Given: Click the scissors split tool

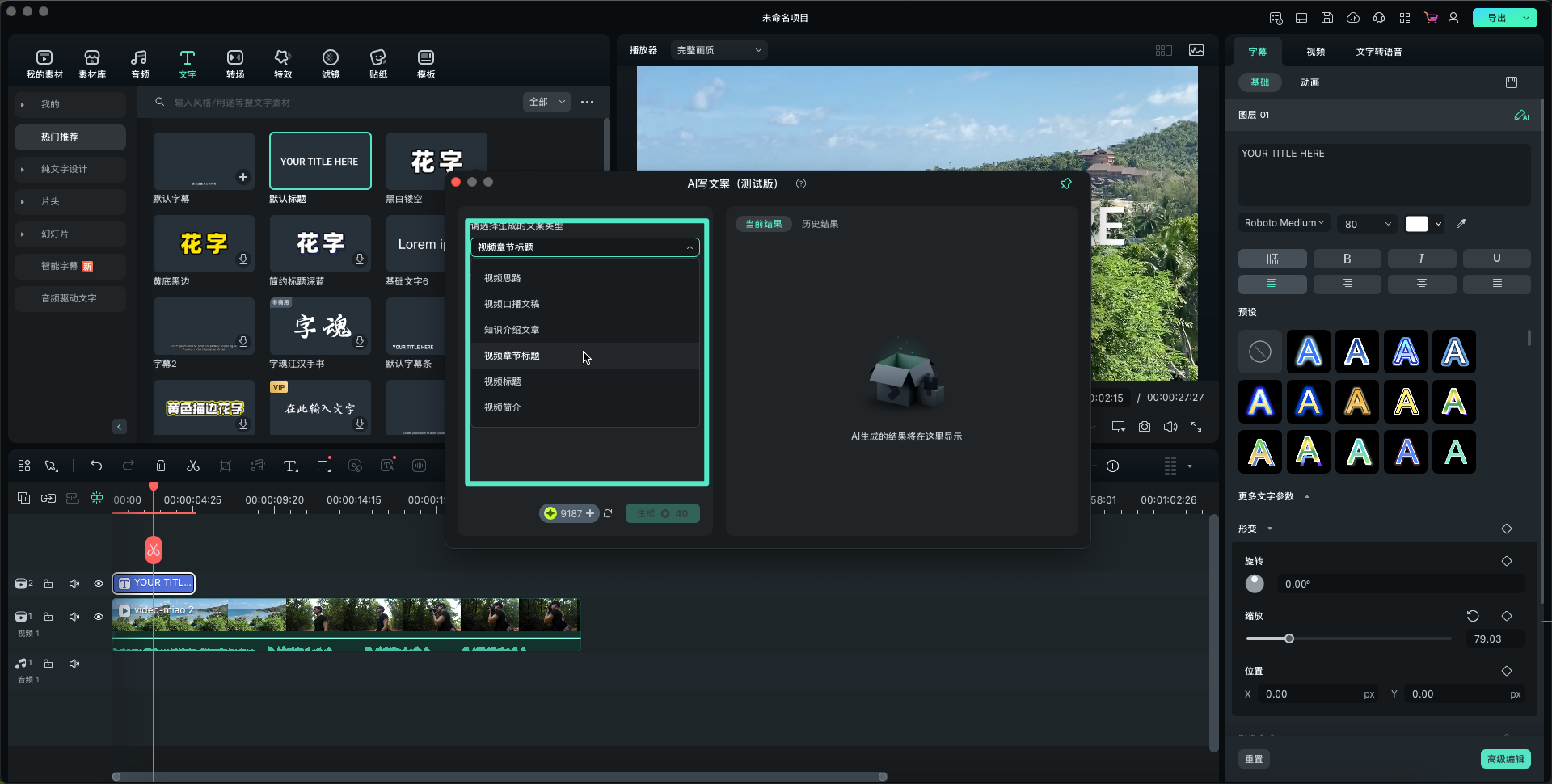Looking at the screenshot, I should [193, 466].
